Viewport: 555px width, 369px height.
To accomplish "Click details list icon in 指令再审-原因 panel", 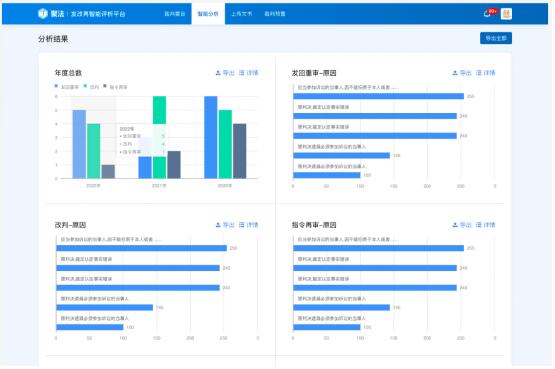I will click(479, 225).
